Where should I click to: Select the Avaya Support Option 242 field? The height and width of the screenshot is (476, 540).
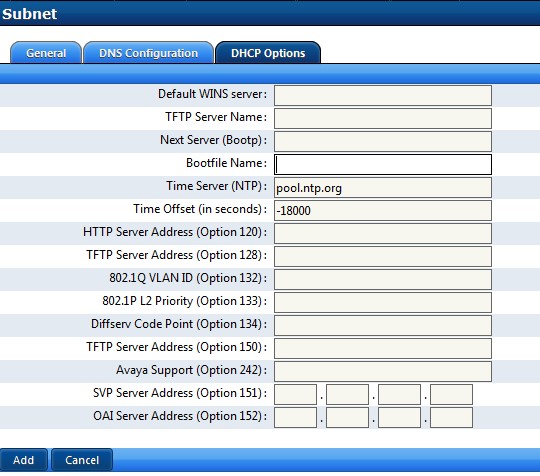383,371
